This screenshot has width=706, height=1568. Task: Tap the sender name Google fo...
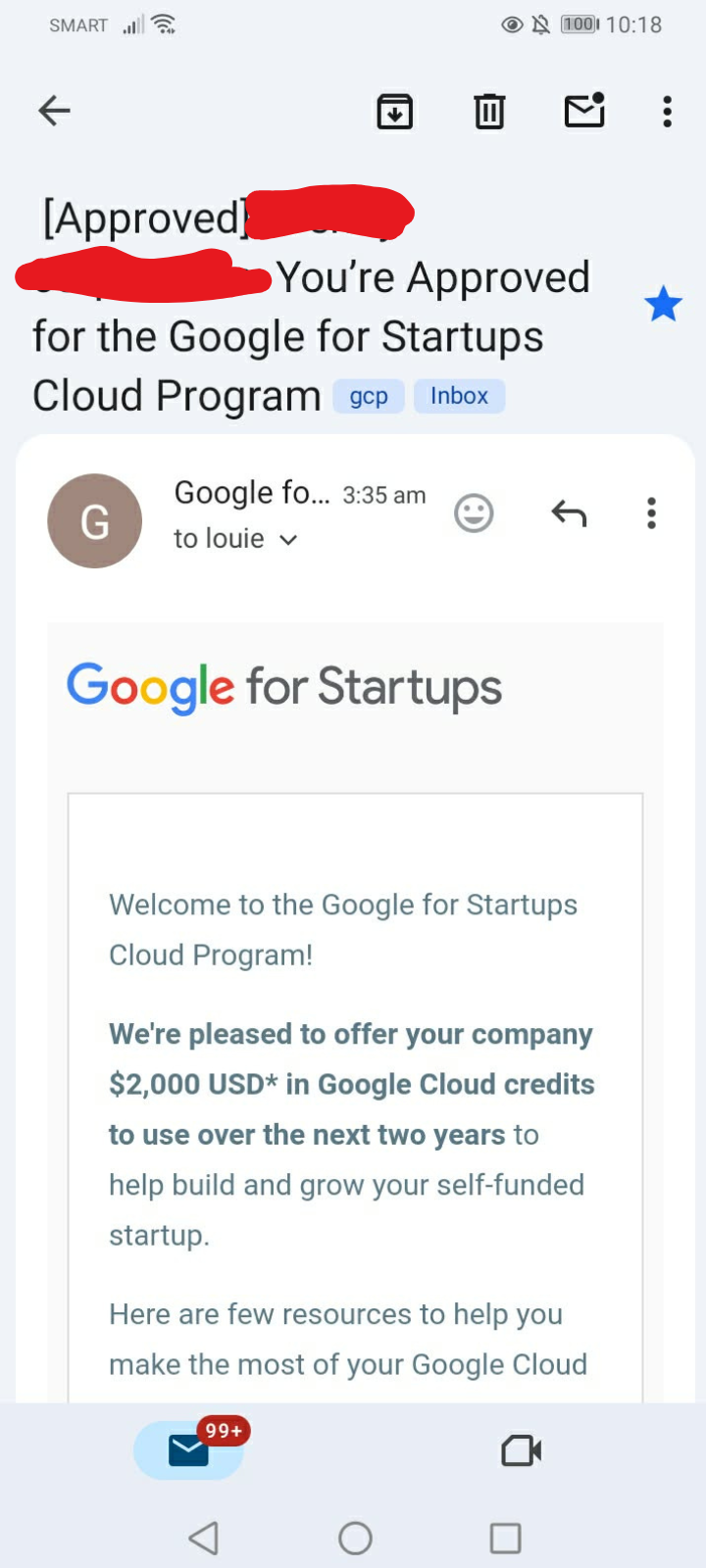252,493
